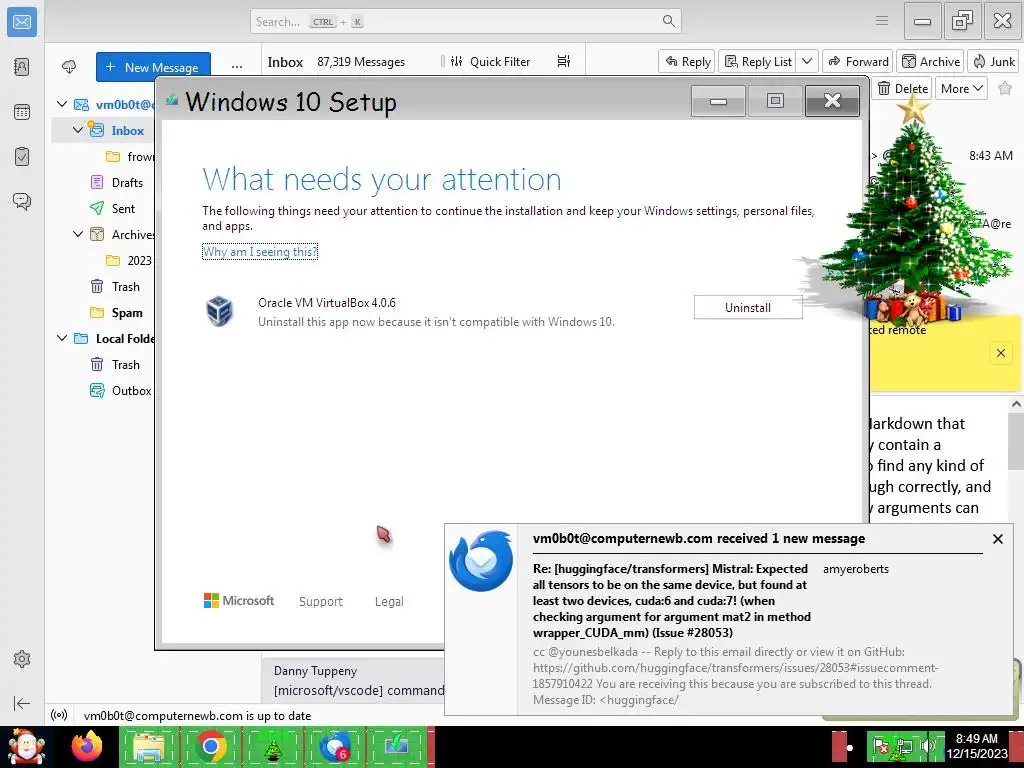Click the search magnifier icon
The image size is (1024, 768).
[x=668, y=21]
